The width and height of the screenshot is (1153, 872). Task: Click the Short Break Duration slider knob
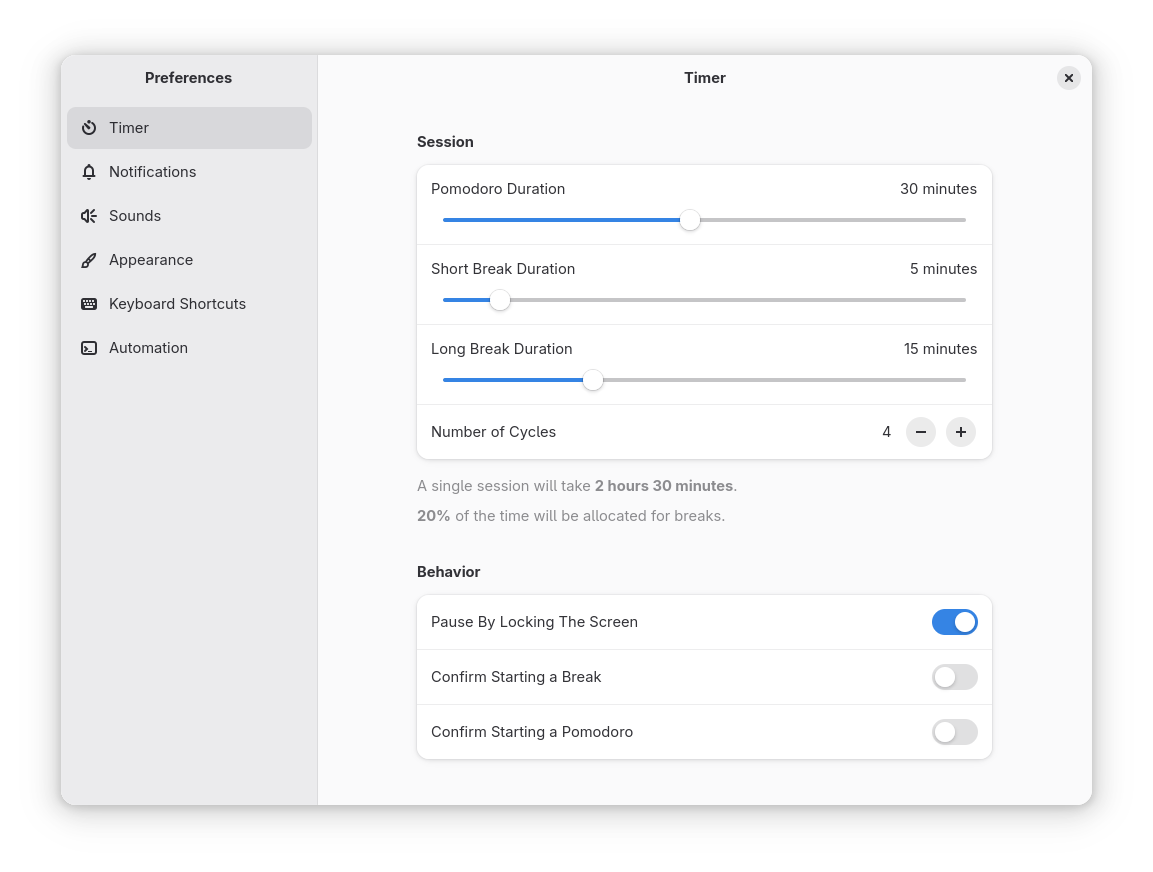click(x=500, y=300)
